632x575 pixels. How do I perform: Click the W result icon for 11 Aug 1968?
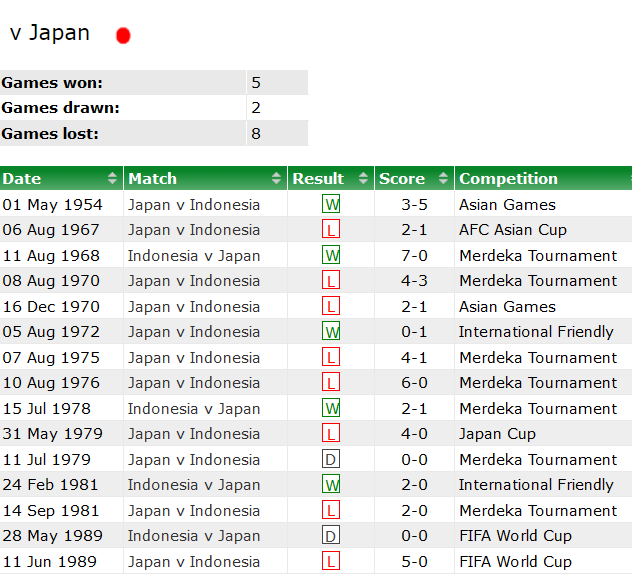point(331,255)
